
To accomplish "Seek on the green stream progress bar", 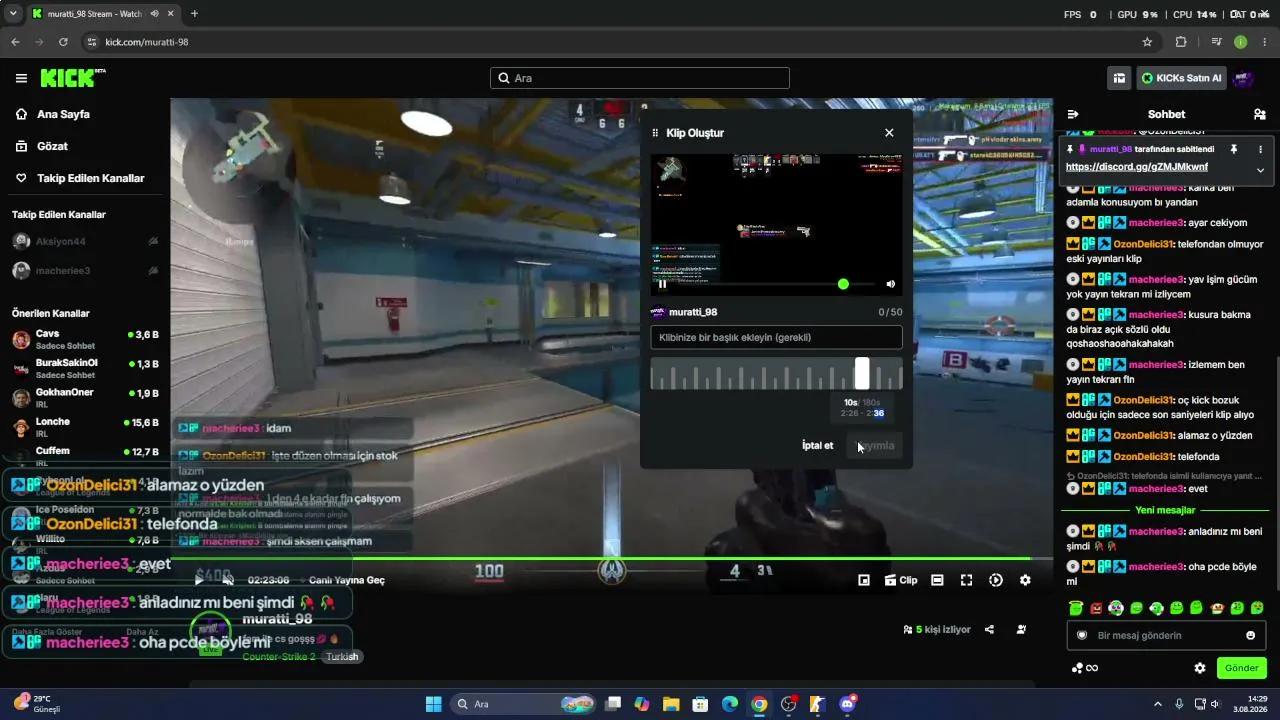I will (x=611, y=559).
